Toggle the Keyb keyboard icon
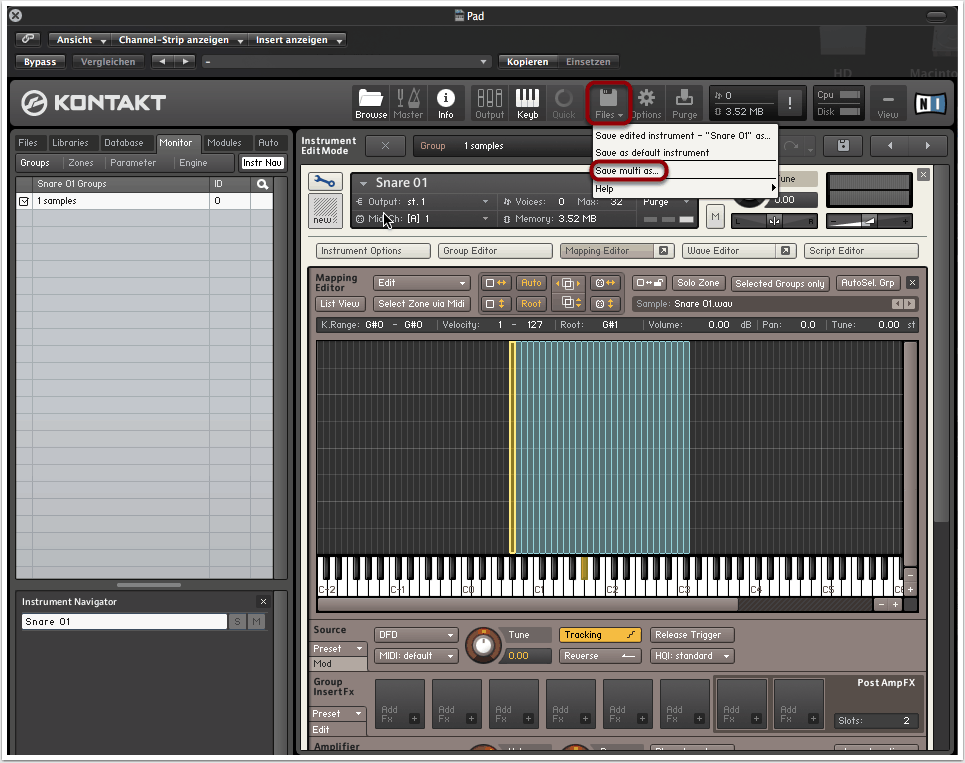Image resolution: width=965 pixels, height=763 pixels. click(x=527, y=102)
